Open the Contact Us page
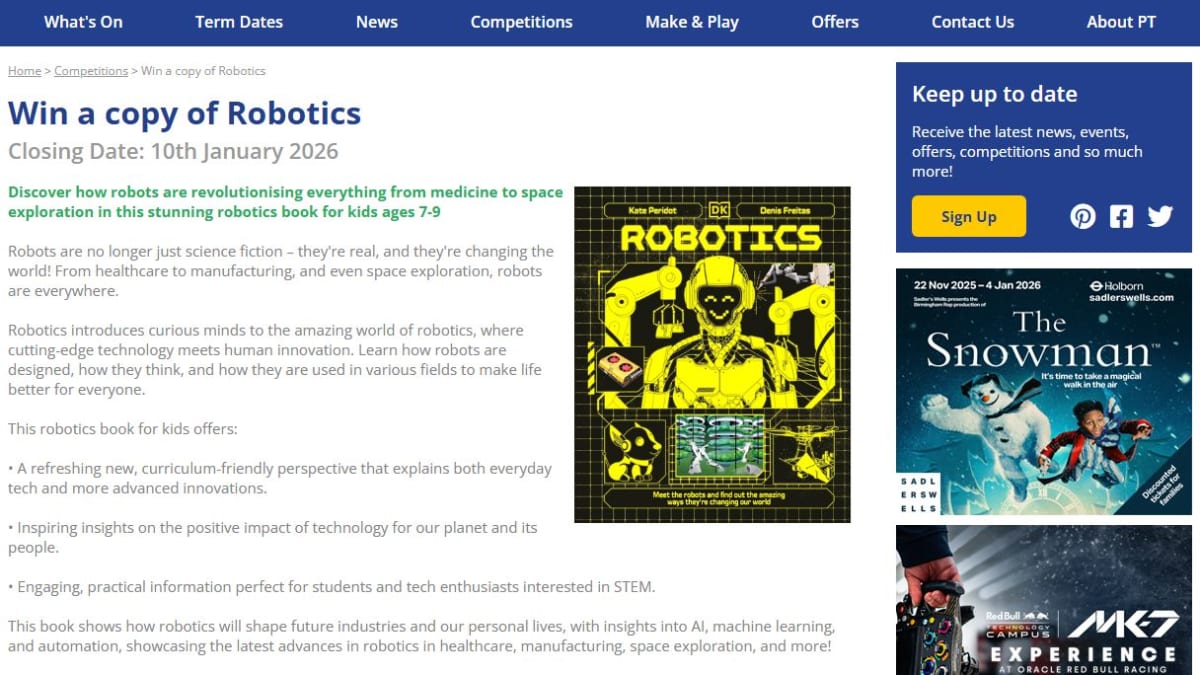 973,22
